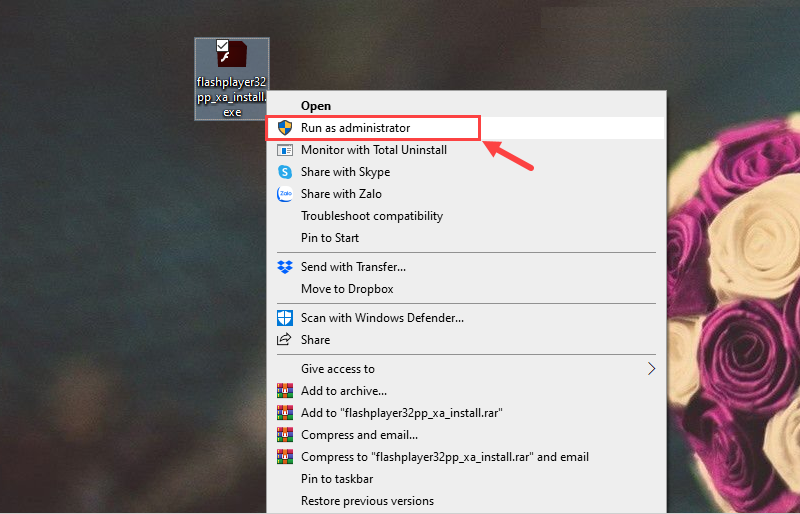The width and height of the screenshot is (800, 514).
Task: Open the Give access to entry
Action: tap(466, 369)
